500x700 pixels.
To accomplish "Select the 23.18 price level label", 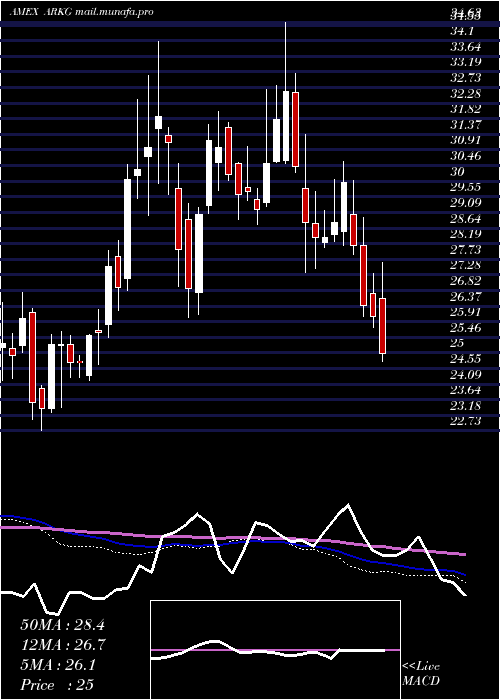I will click(466, 405).
